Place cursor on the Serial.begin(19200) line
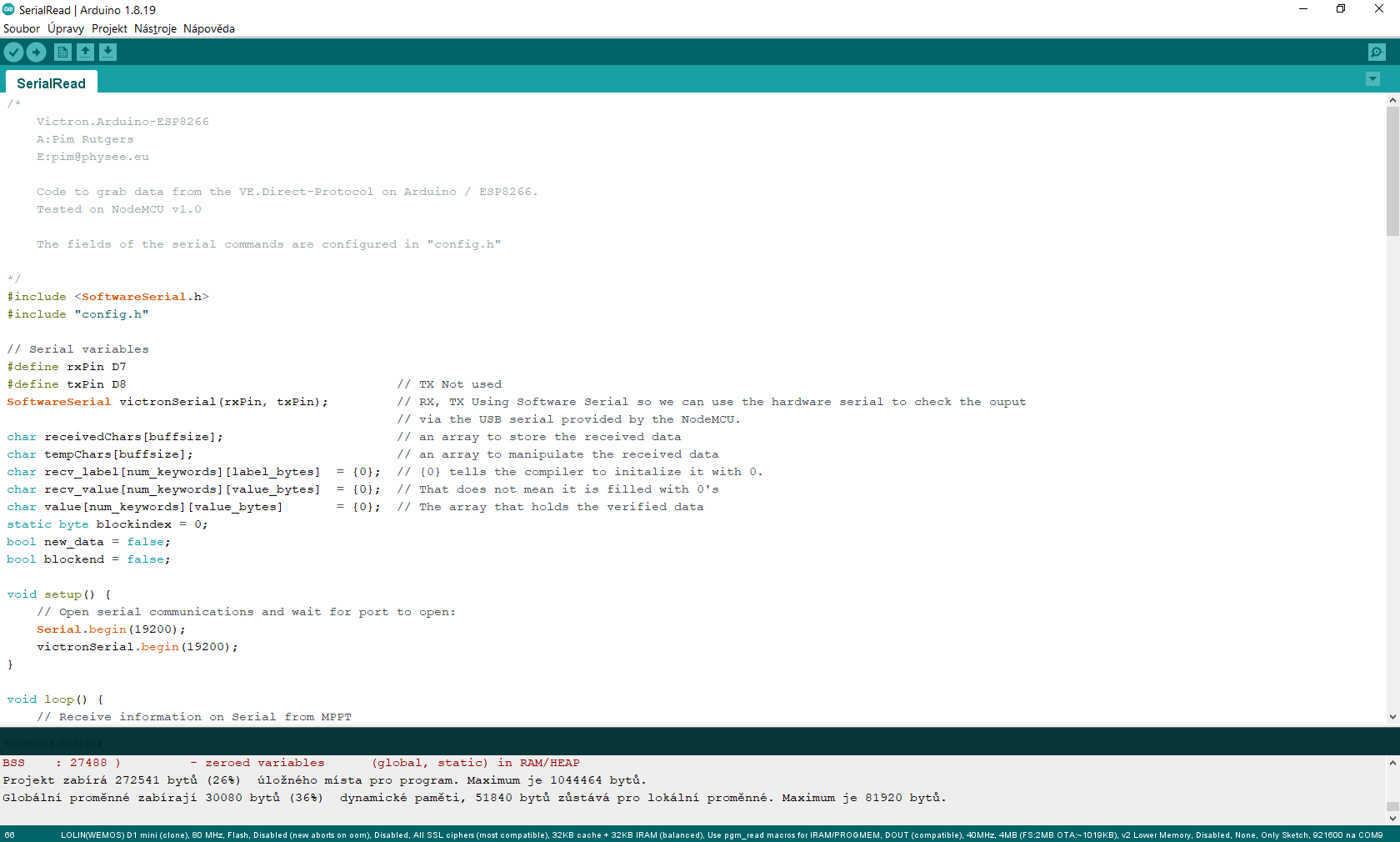The height and width of the screenshot is (842, 1400). coord(111,629)
